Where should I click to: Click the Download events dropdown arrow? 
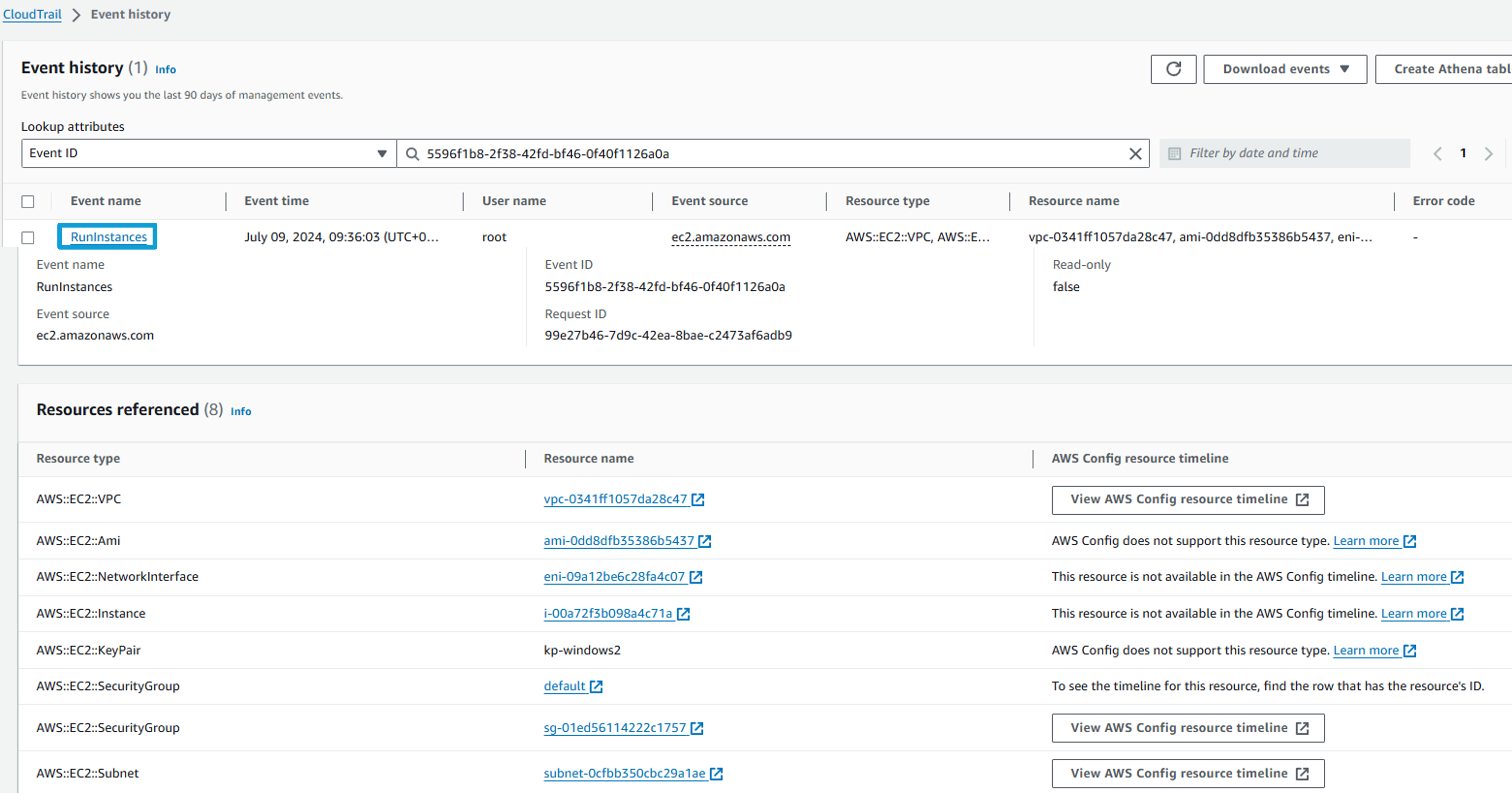click(1345, 69)
